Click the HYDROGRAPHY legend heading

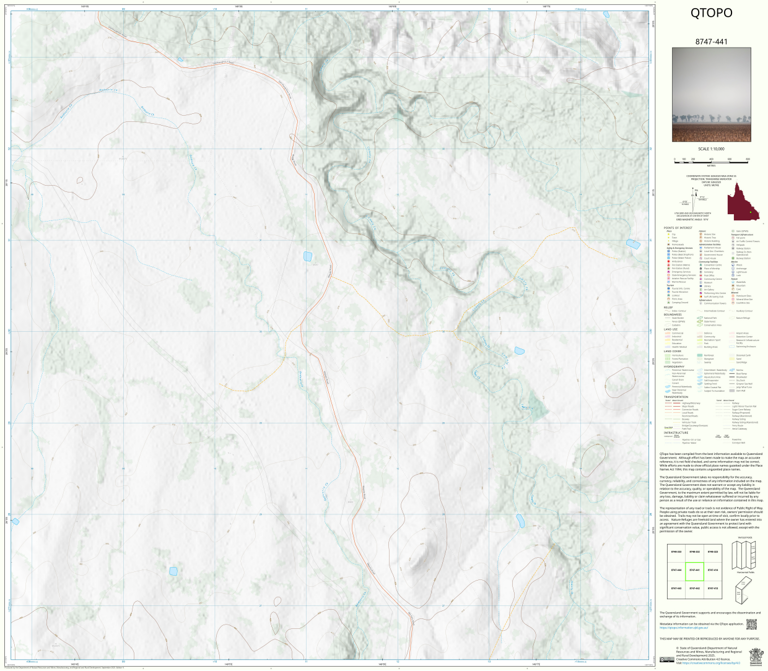674,366
